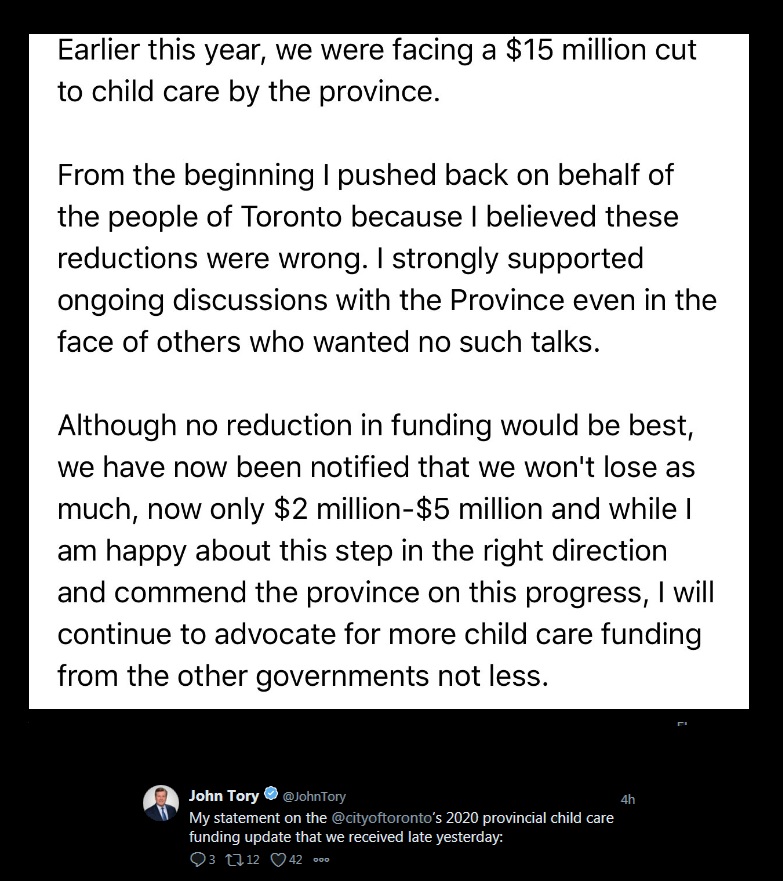This screenshot has height=881, width=783.
Task: Open the three-dot more options menu
Action: [321, 859]
